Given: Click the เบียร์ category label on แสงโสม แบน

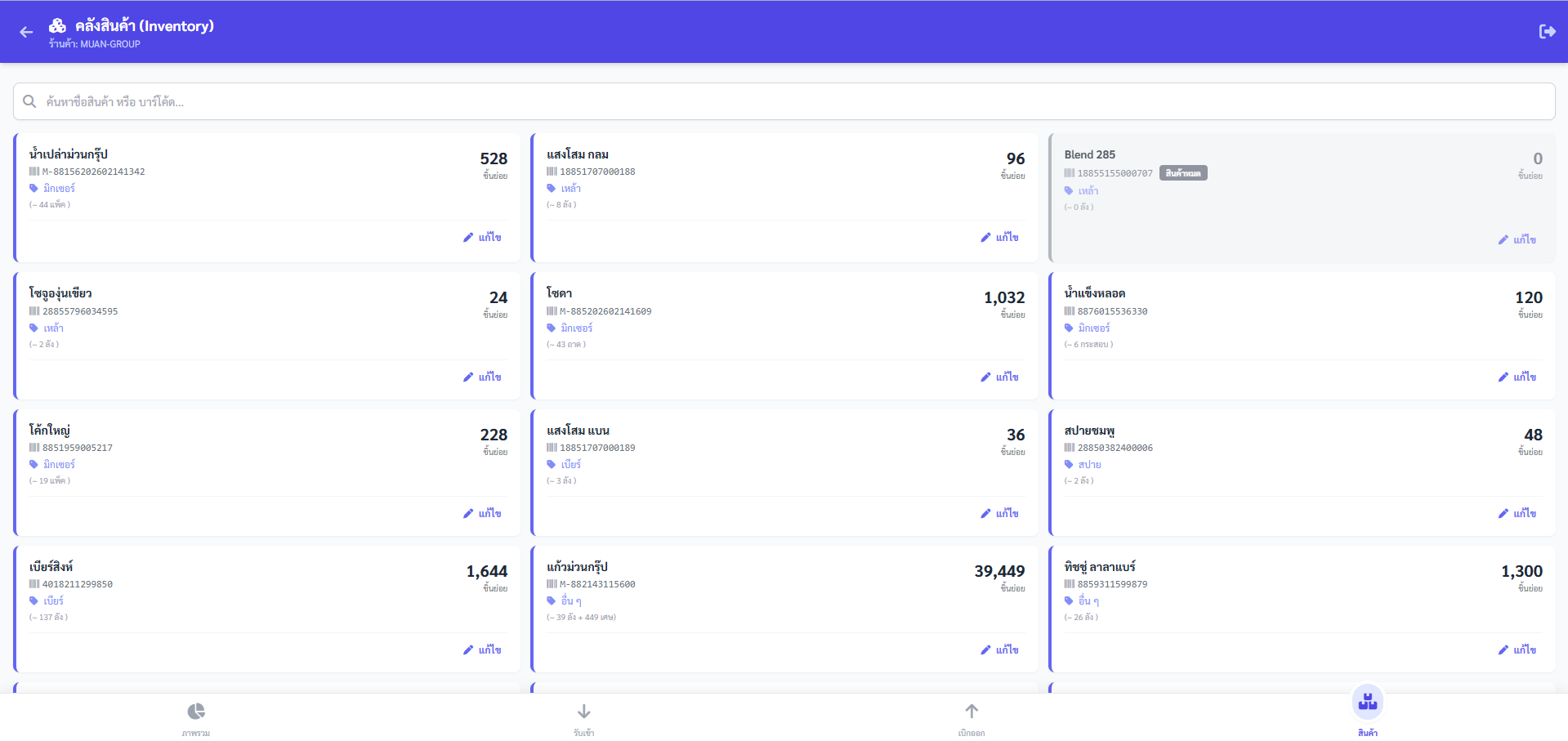Looking at the screenshot, I should pos(571,465).
